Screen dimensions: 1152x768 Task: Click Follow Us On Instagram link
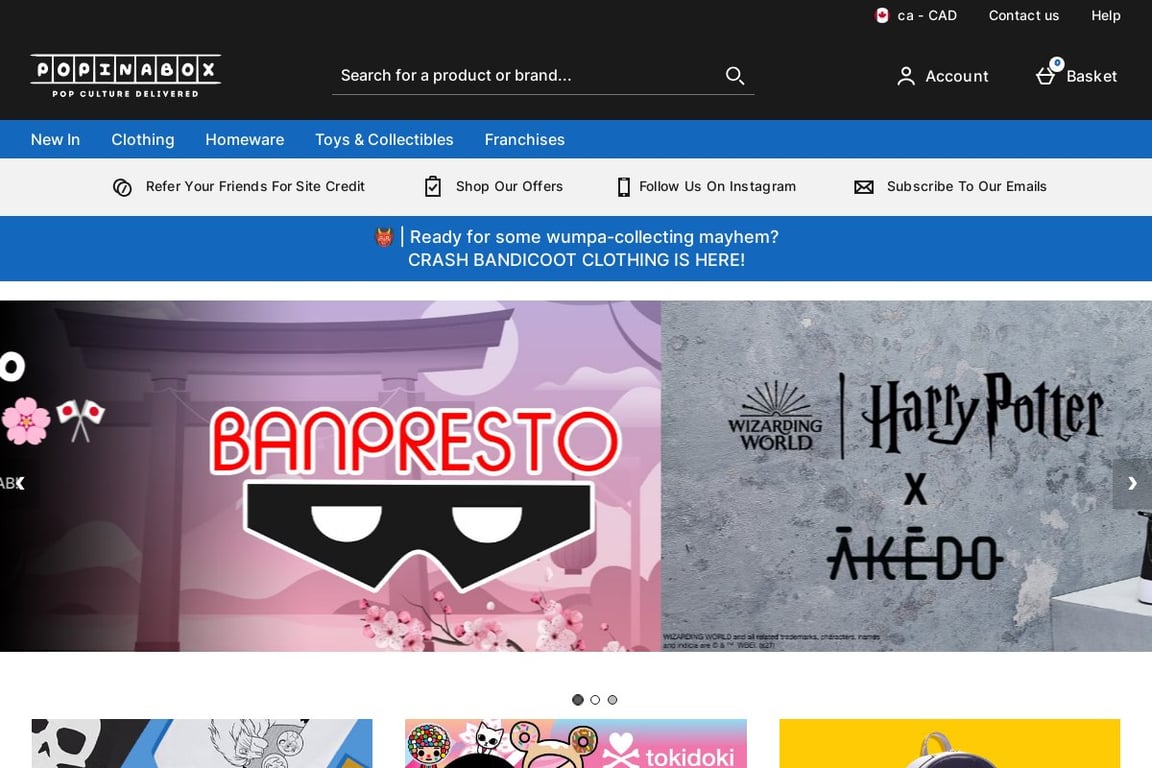717,187
